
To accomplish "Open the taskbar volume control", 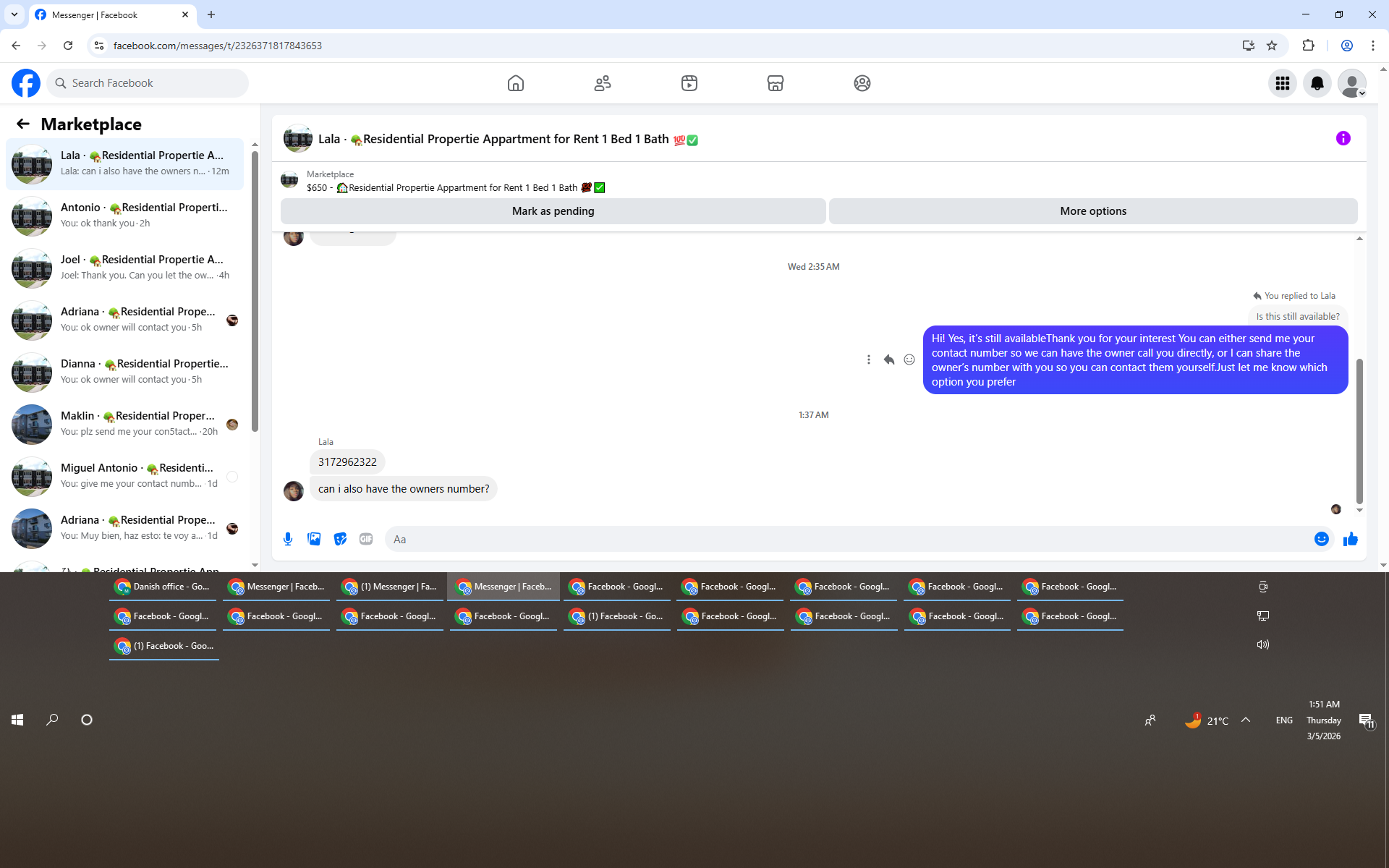I will coord(1263,644).
